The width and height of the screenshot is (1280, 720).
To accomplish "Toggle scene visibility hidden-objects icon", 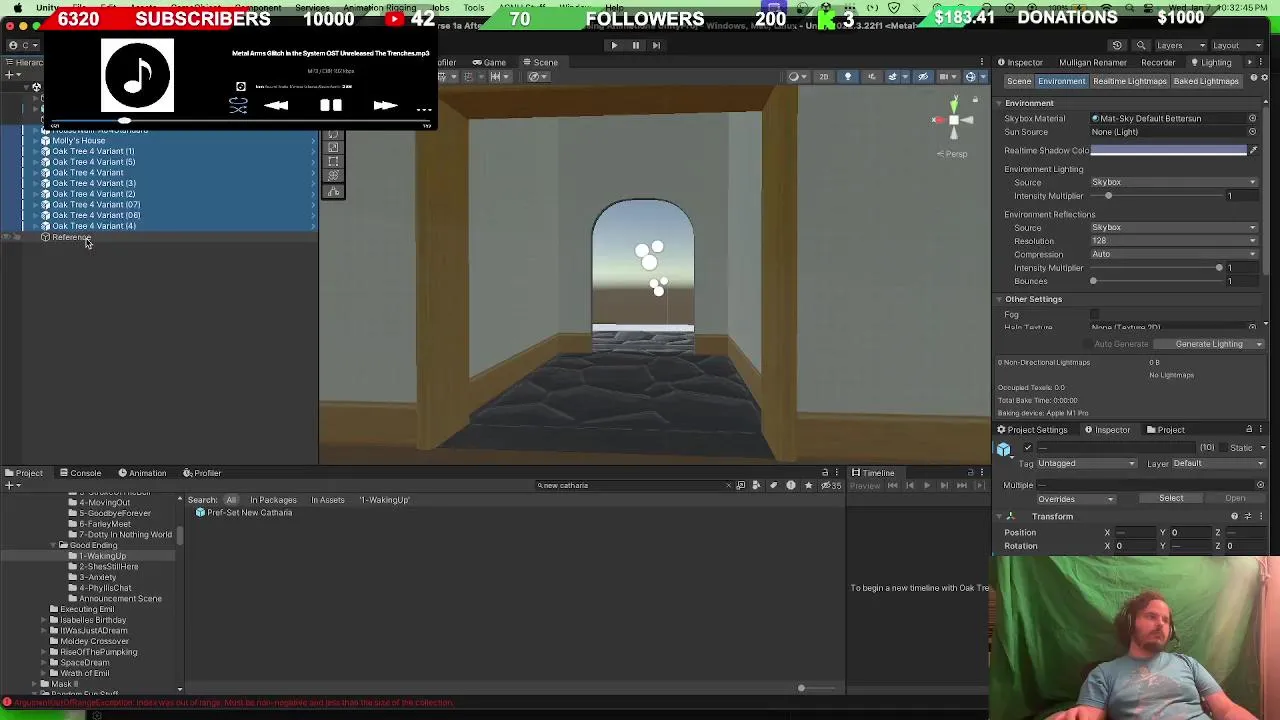I will click(923, 77).
